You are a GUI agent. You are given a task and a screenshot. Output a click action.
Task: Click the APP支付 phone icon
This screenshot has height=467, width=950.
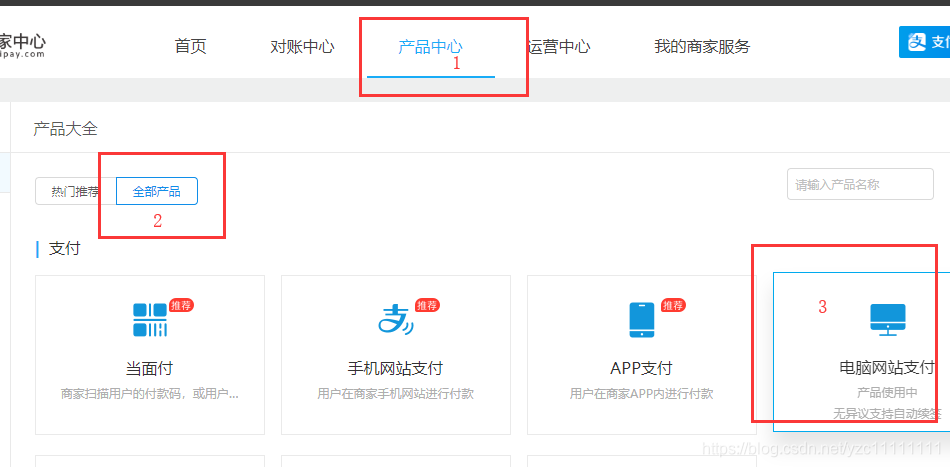pos(642,320)
